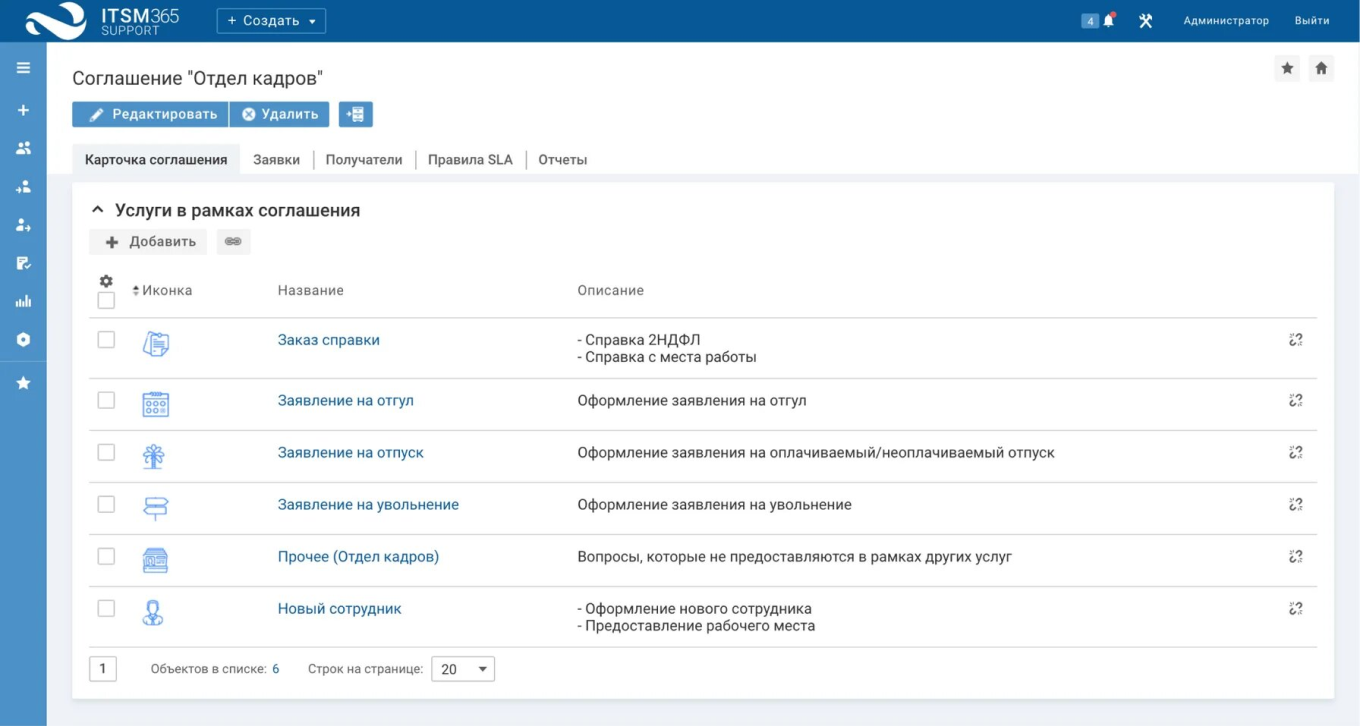
Task: Open the table column settings gear
Action: pos(106,281)
